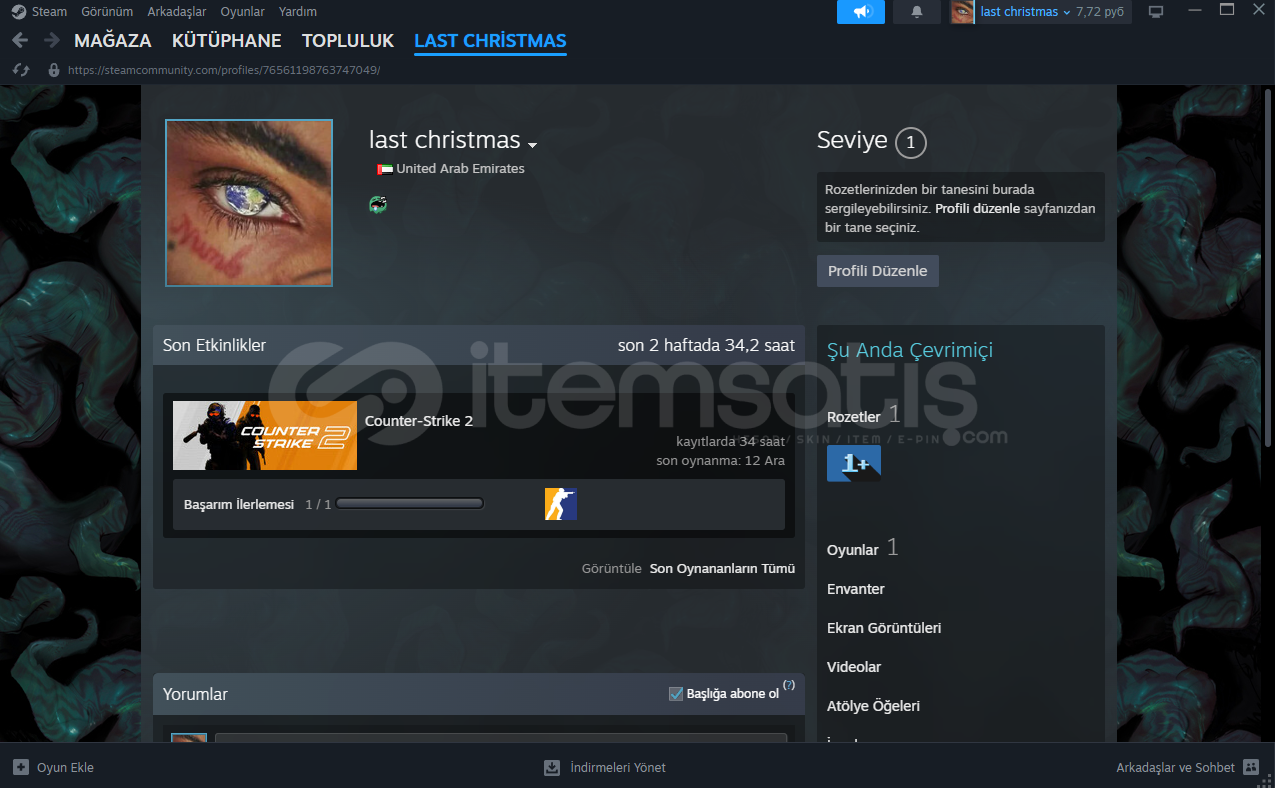1275x788 pixels.
Task: Open the Yardım menu
Action: pyautogui.click(x=298, y=12)
